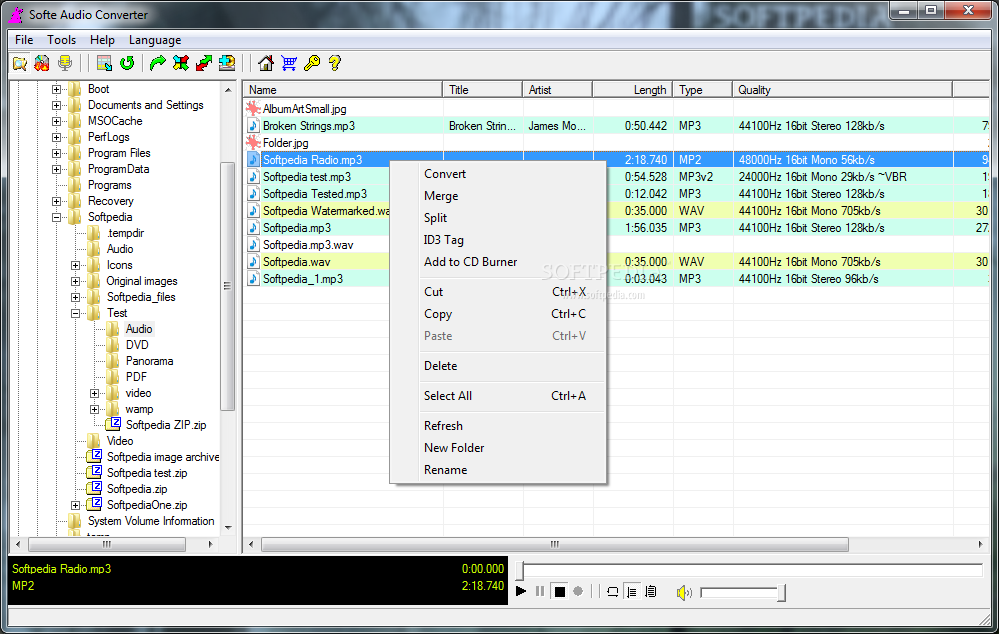Click the yellow key register icon
This screenshot has width=999, height=634.
click(x=312, y=63)
